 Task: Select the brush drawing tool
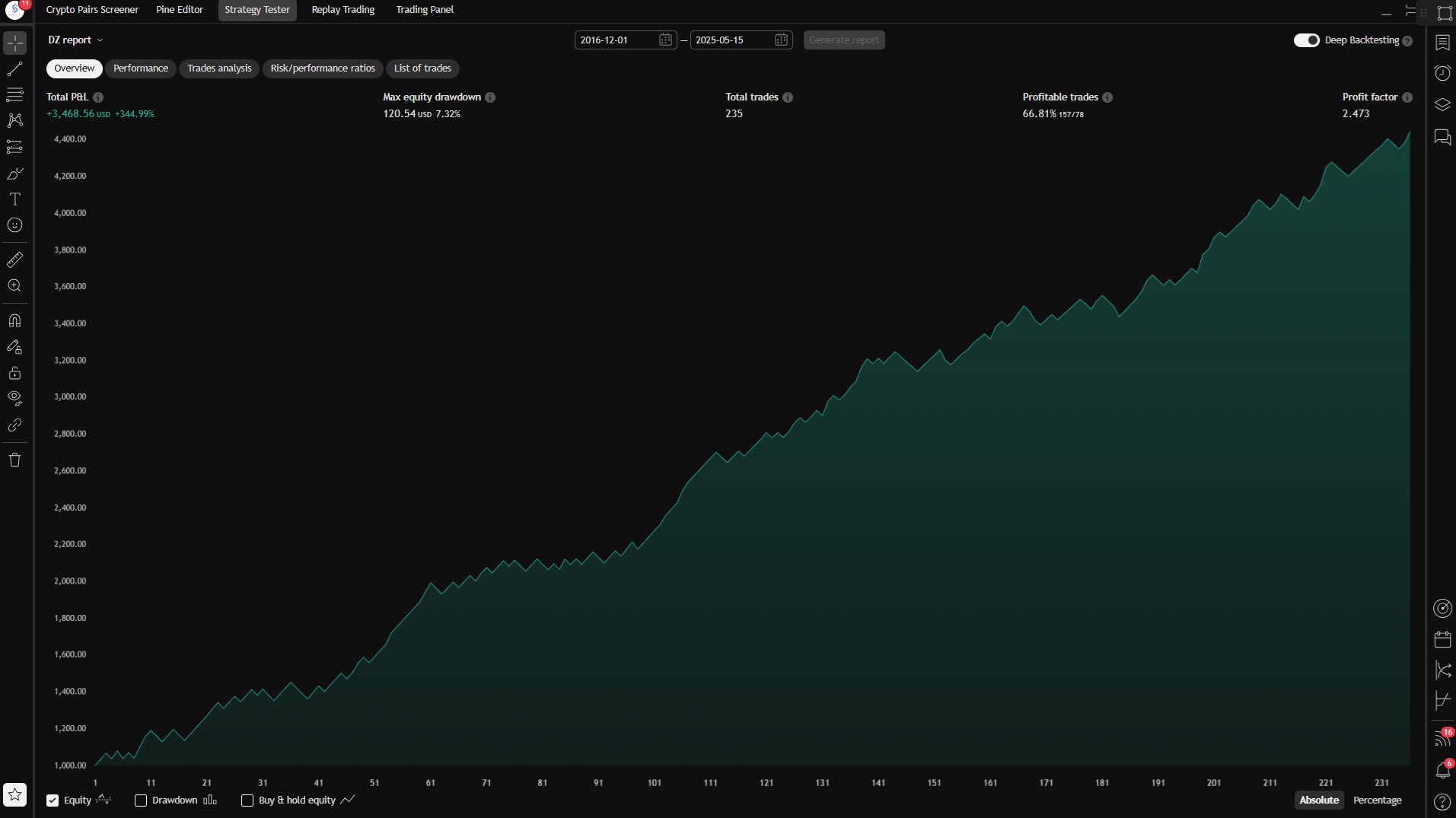14,173
